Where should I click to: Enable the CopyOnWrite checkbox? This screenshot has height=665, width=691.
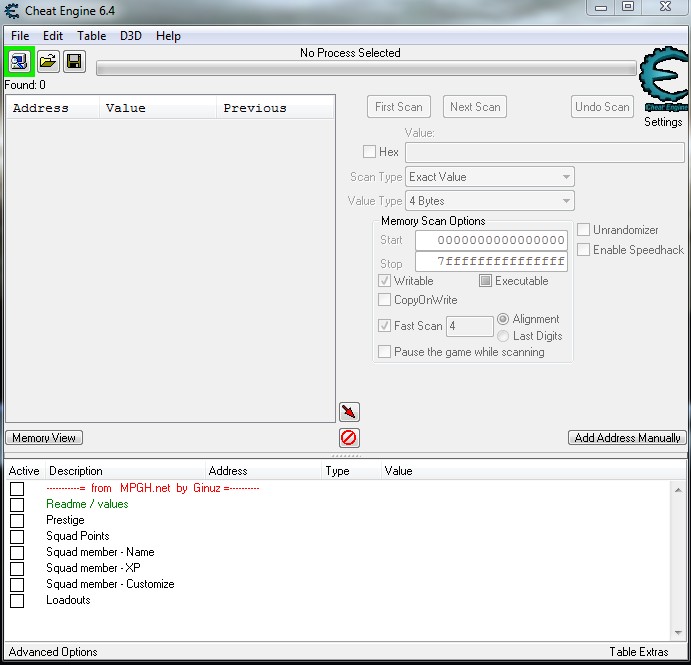tap(384, 300)
